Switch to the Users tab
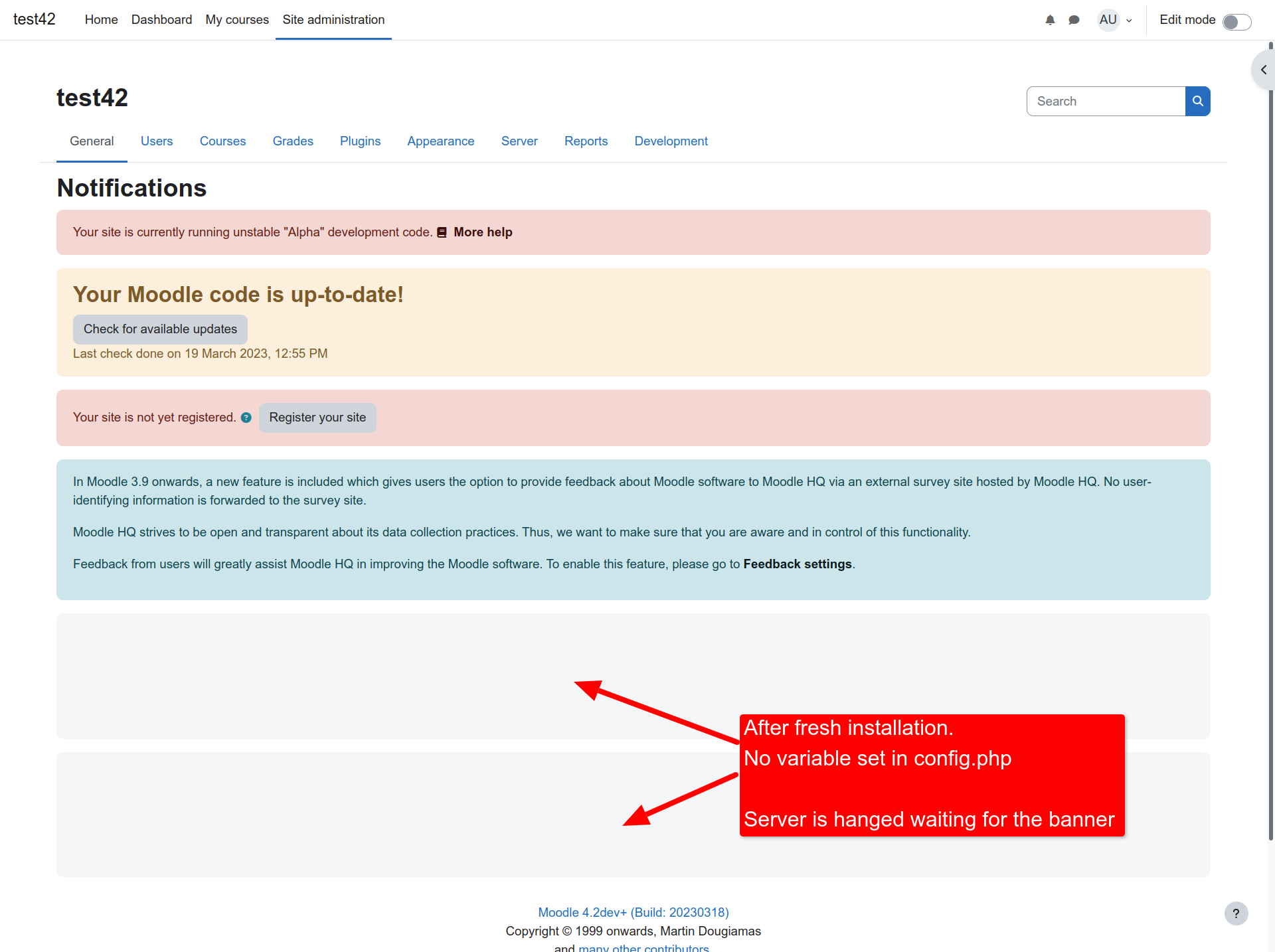Screen dimensions: 1275x952 [x=157, y=141]
